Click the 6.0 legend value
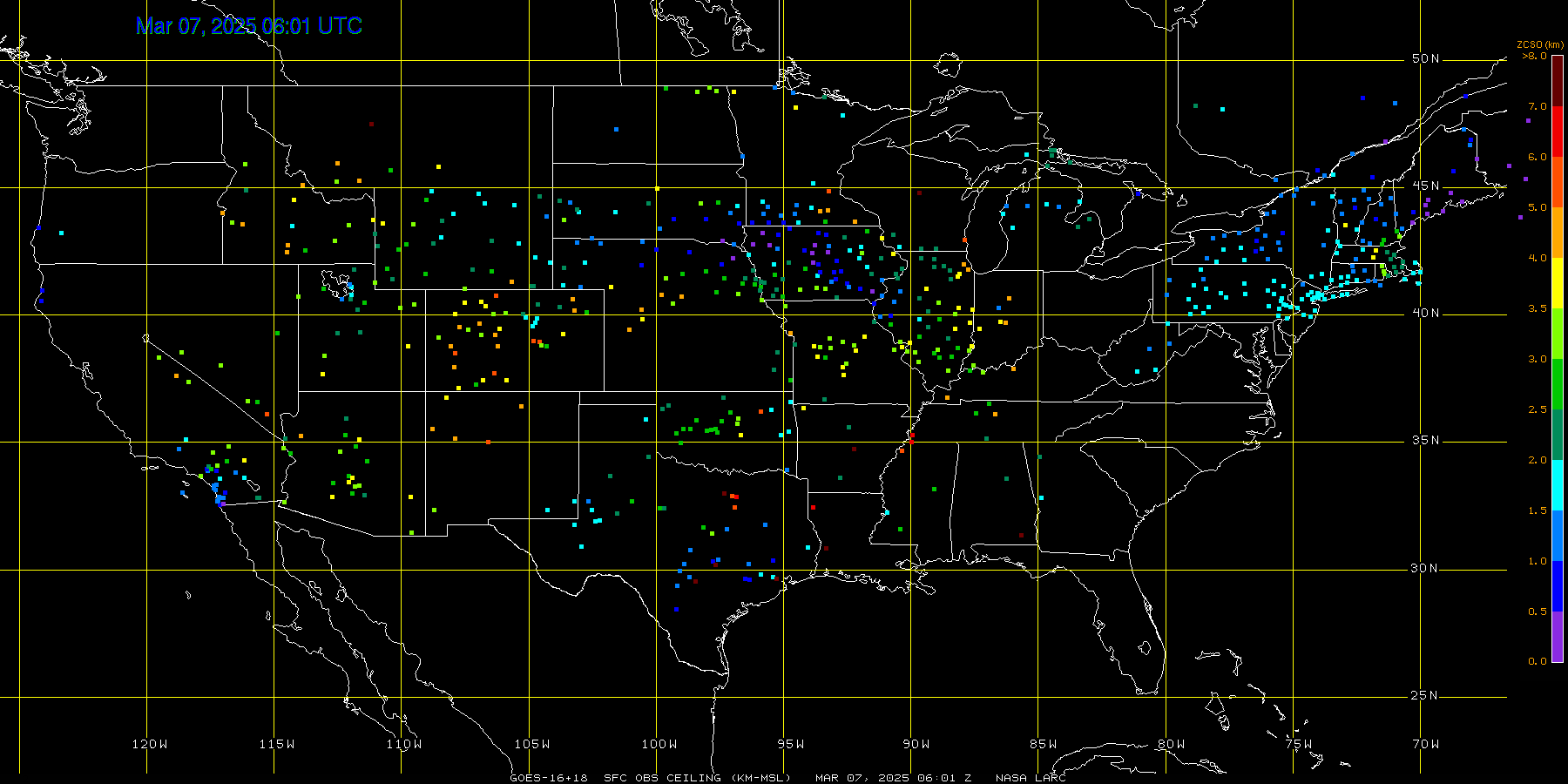 pyautogui.click(x=1538, y=157)
